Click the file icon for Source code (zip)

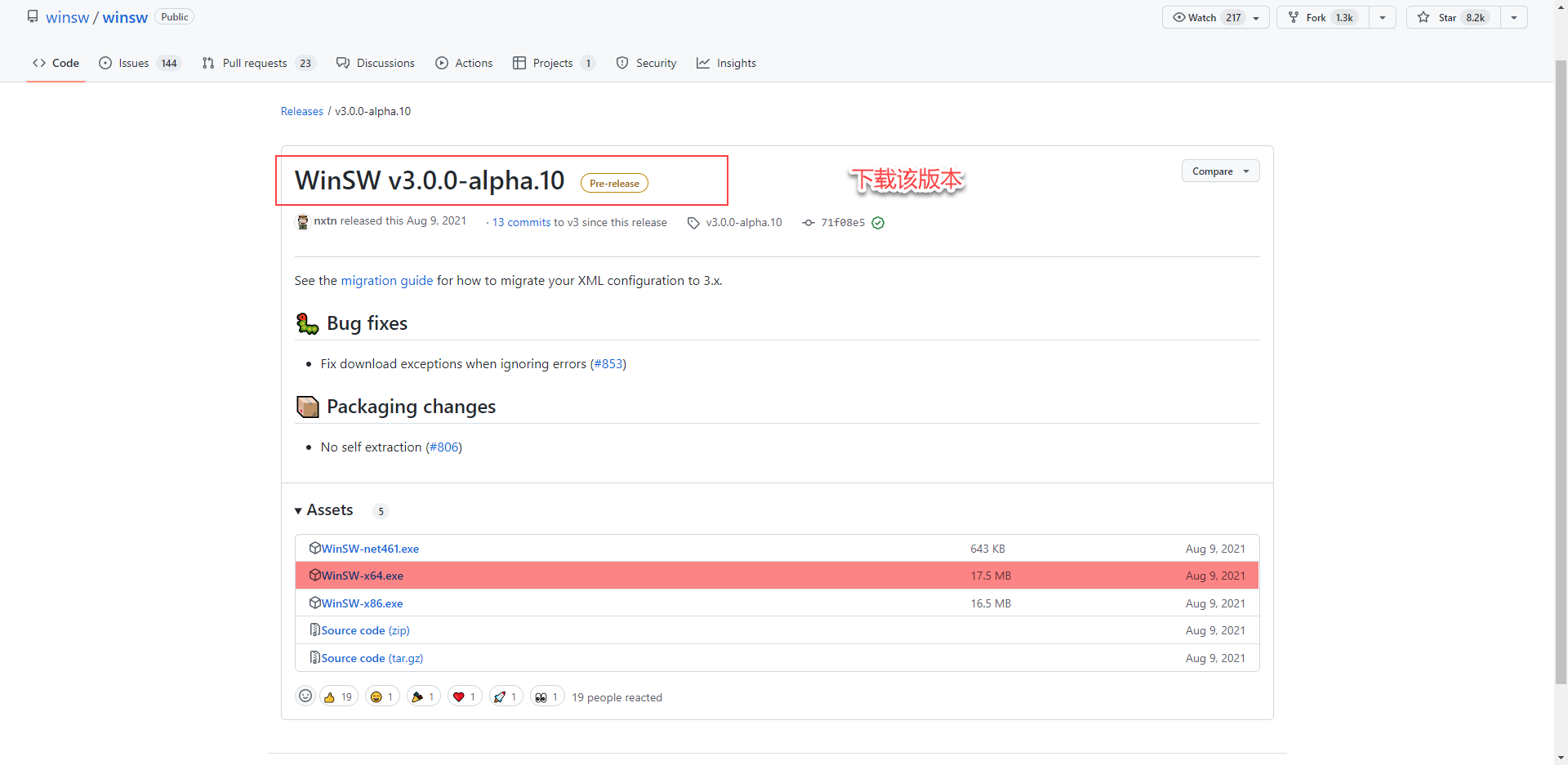(x=314, y=629)
